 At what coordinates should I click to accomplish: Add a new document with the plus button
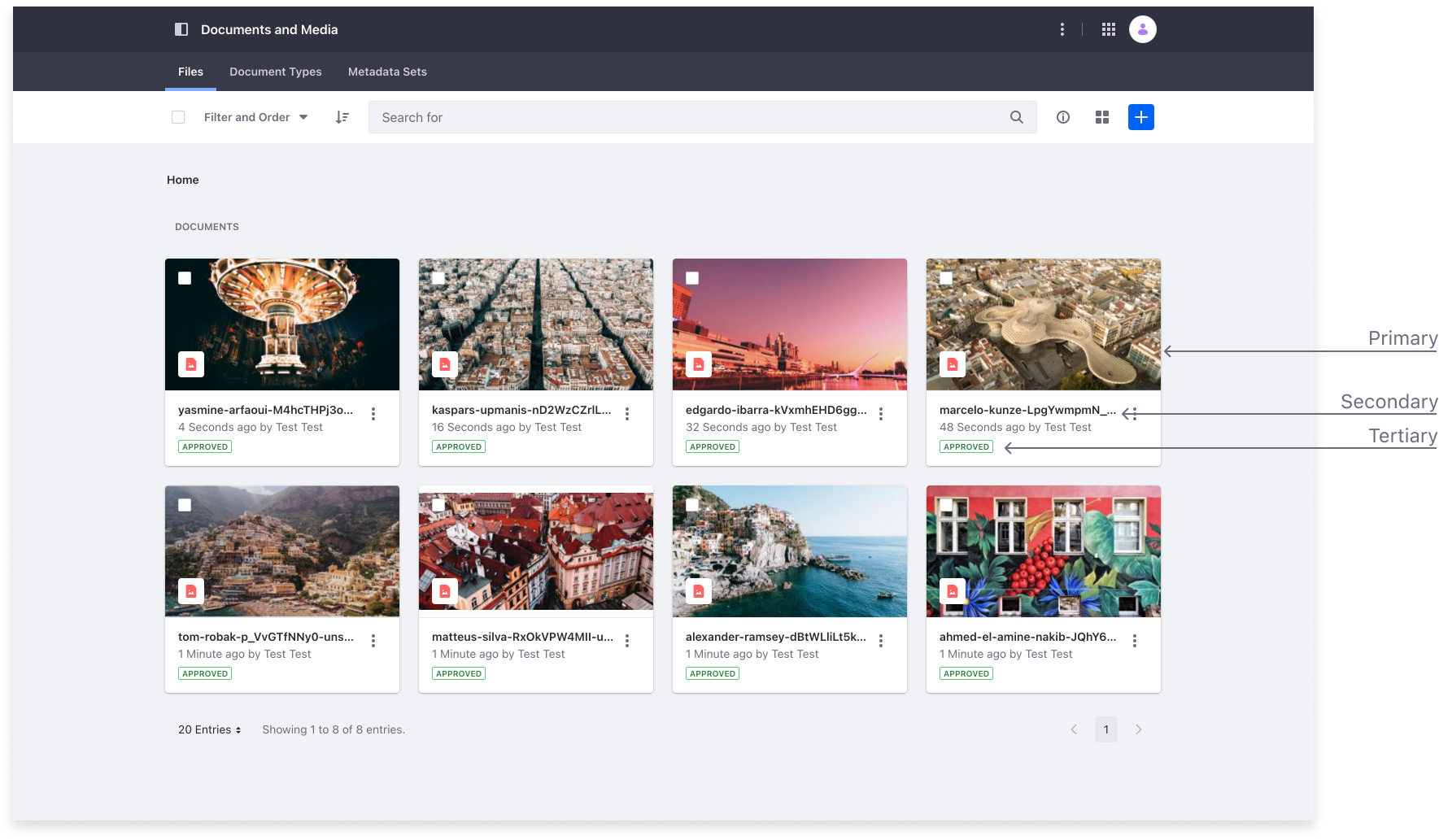coord(1140,117)
